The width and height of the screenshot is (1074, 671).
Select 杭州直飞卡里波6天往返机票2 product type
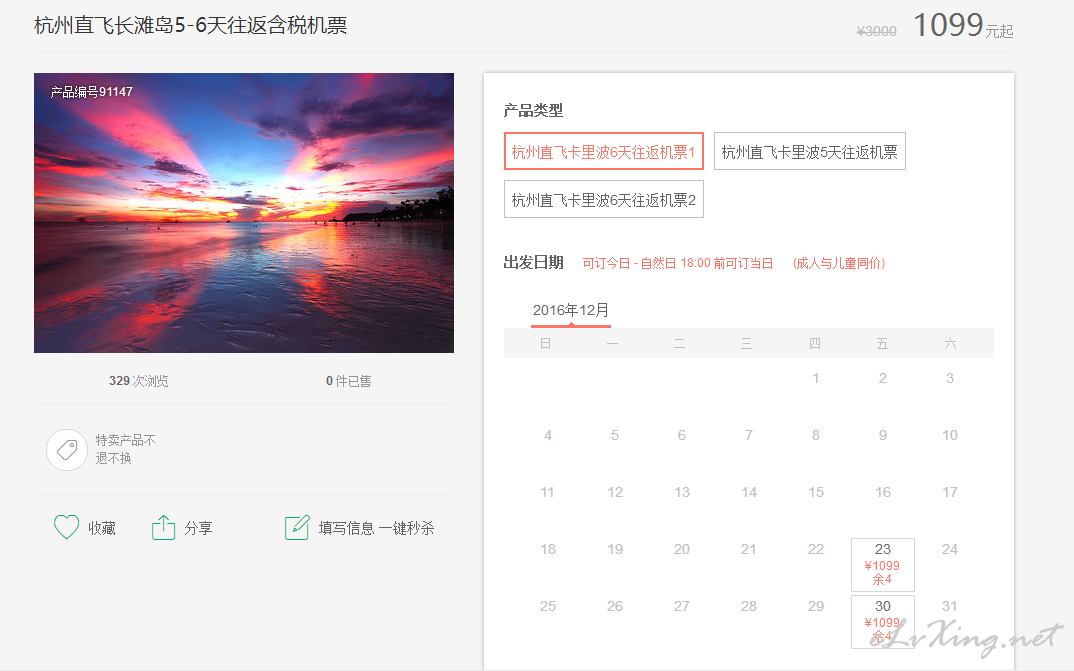(603, 199)
